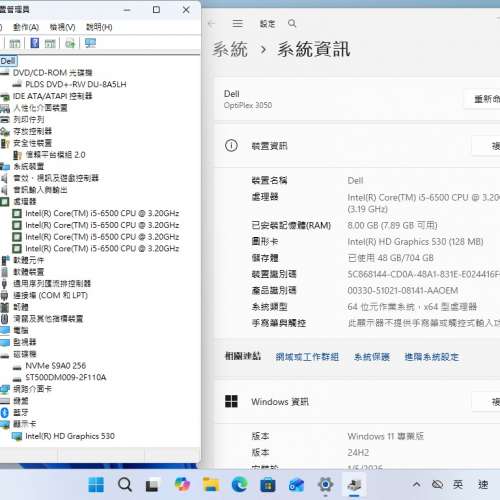Viewport: 500px width, 500px height.
Task: Select the 連接埠 (COM 和 LPT) category
Action: 50,295
